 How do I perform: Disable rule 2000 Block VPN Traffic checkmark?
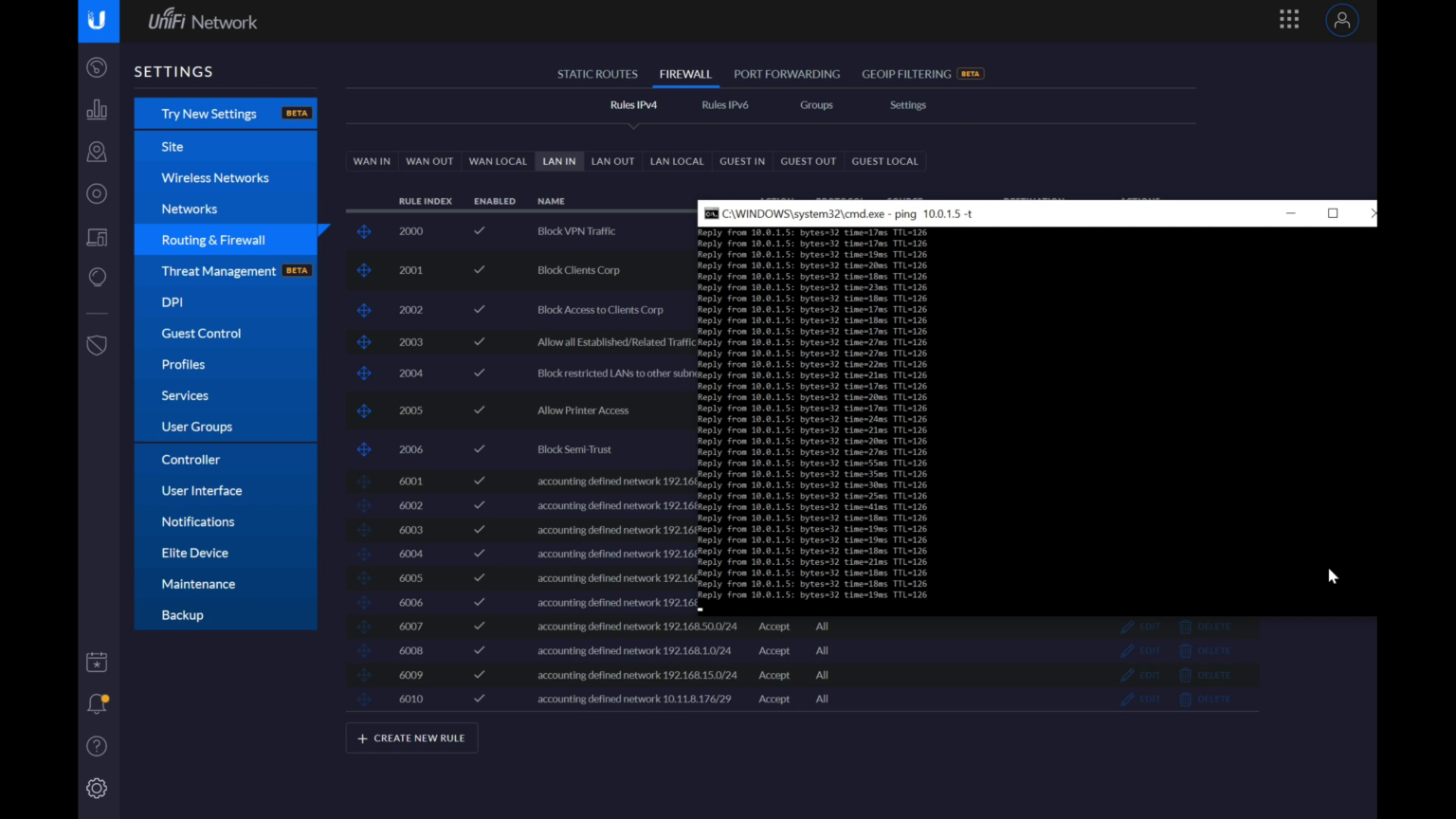click(479, 230)
